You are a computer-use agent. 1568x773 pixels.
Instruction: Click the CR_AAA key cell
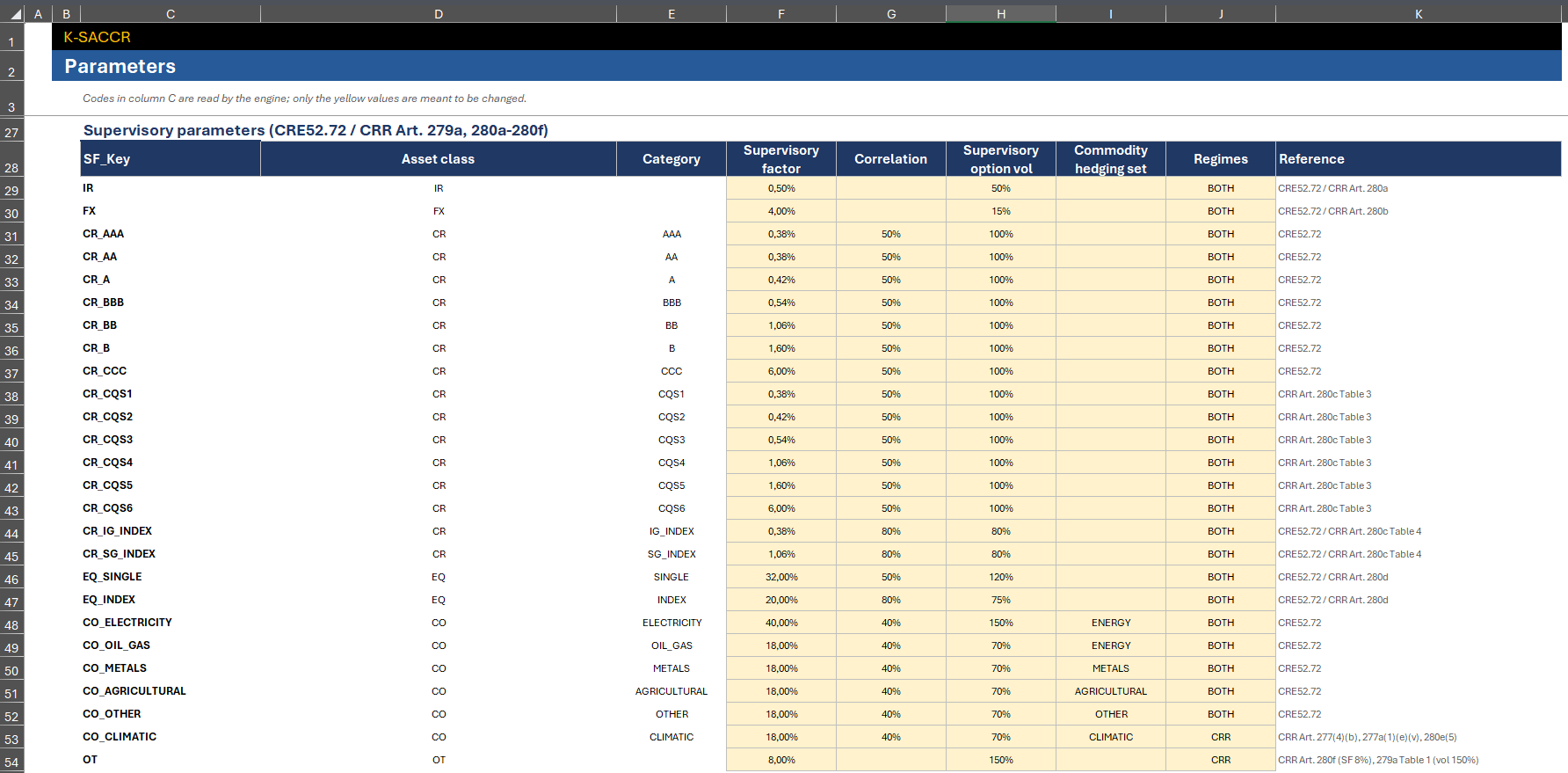[171, 234]
